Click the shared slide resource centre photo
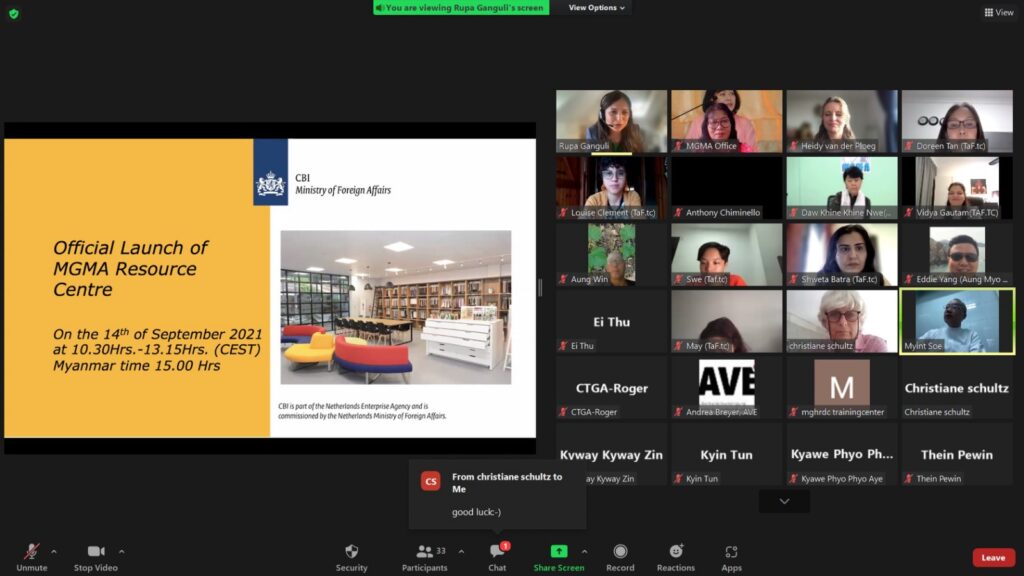Viewport: 1024px width, 576px height. (x=396, y=307)
